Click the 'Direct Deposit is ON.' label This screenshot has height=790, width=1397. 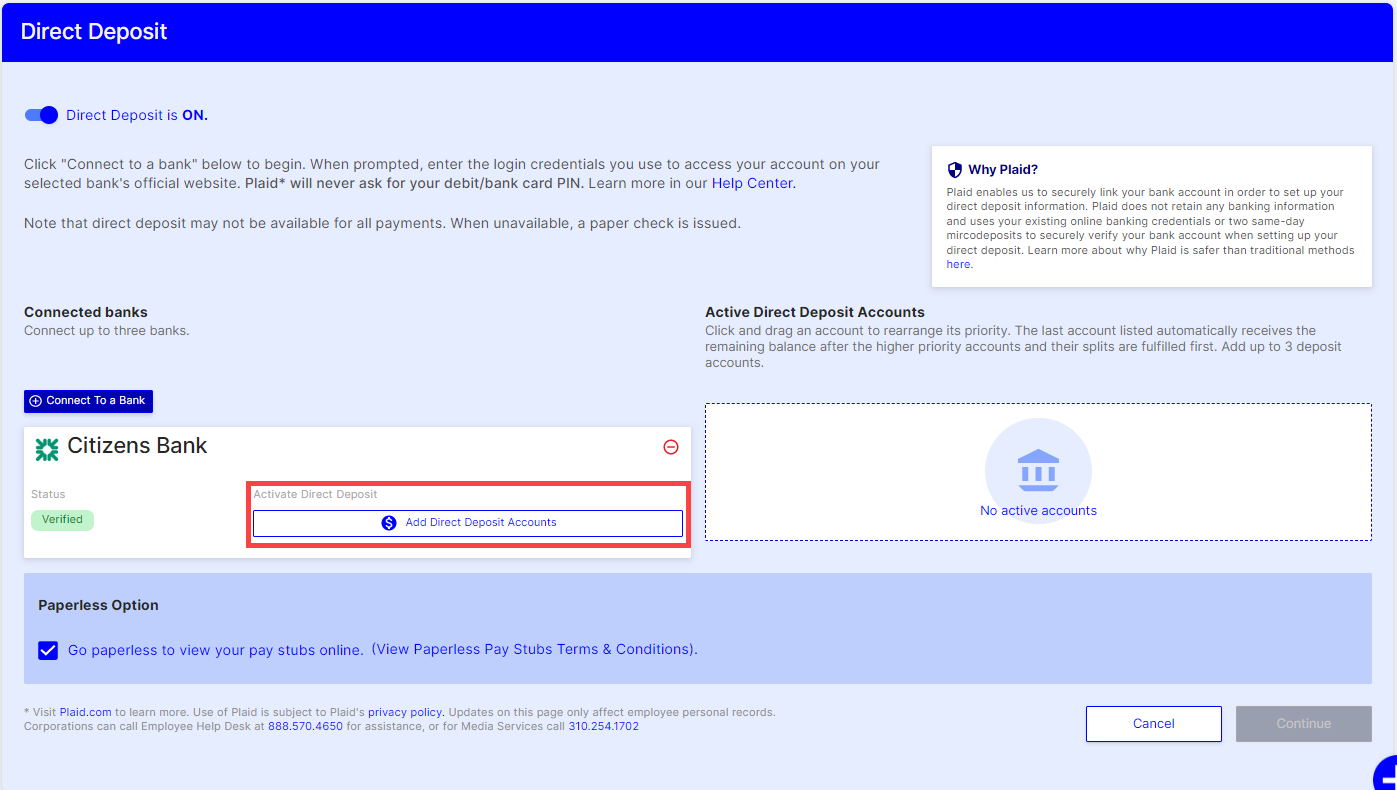click(137, 115)
